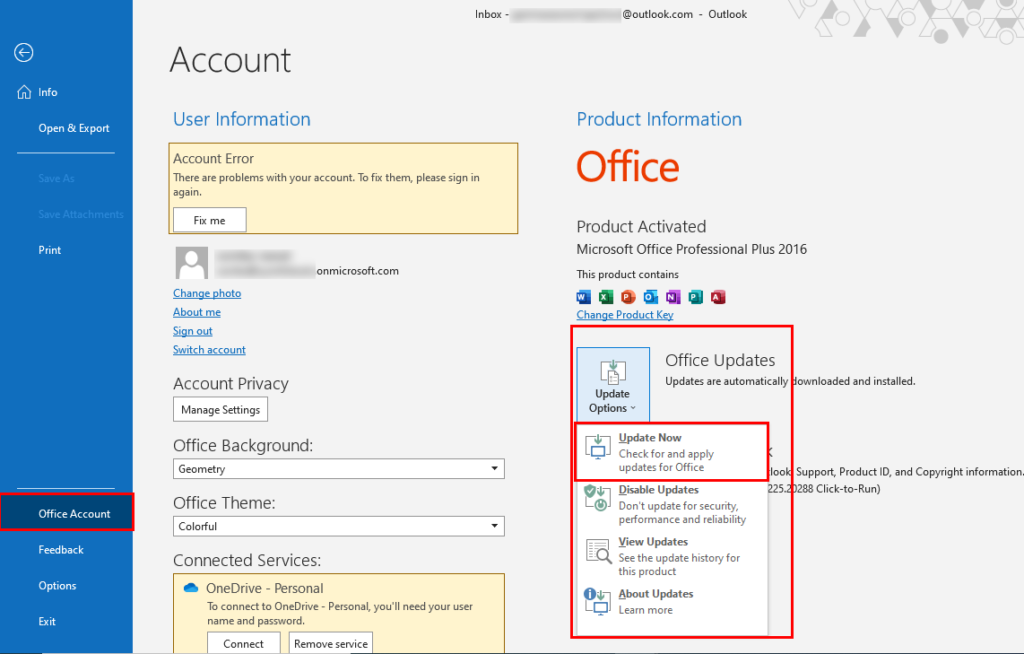Click the Disable Updates shield icon

coord(598,498)
